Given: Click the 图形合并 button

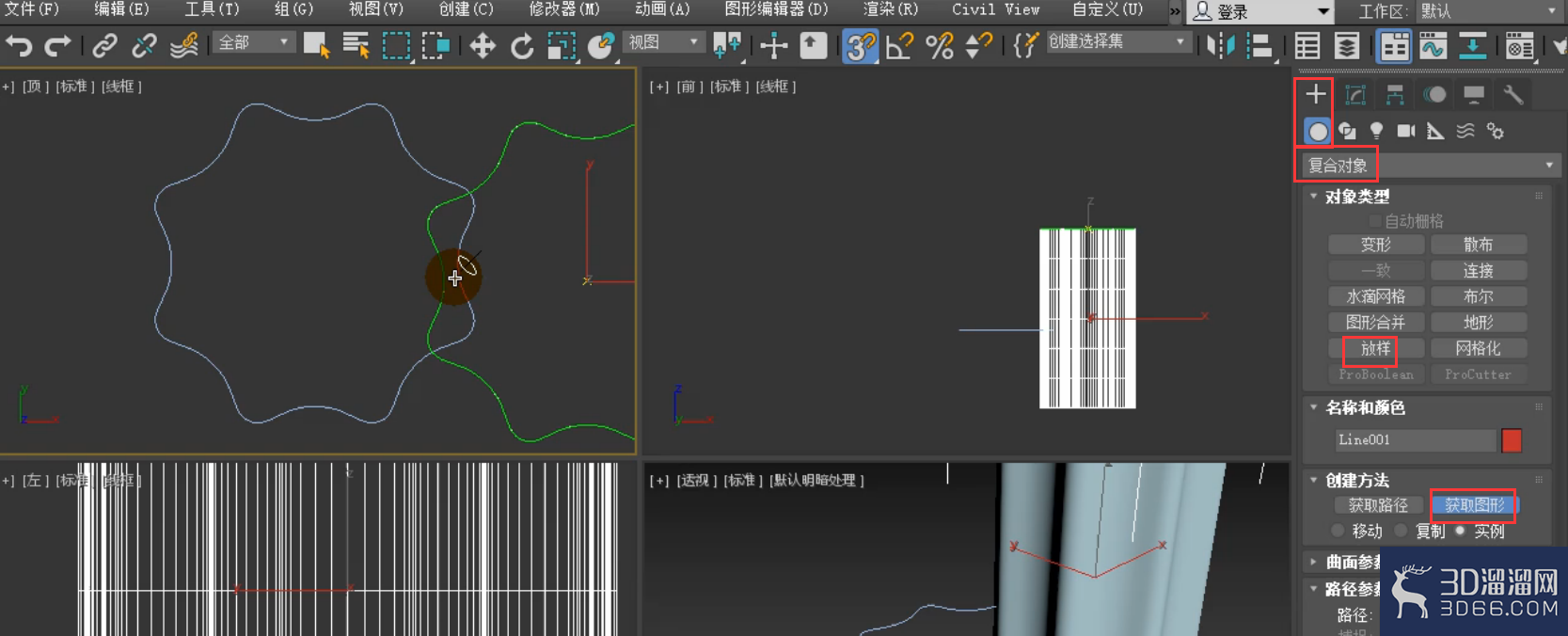Looking at the screenshot, I should click(x=1375, y=323).
